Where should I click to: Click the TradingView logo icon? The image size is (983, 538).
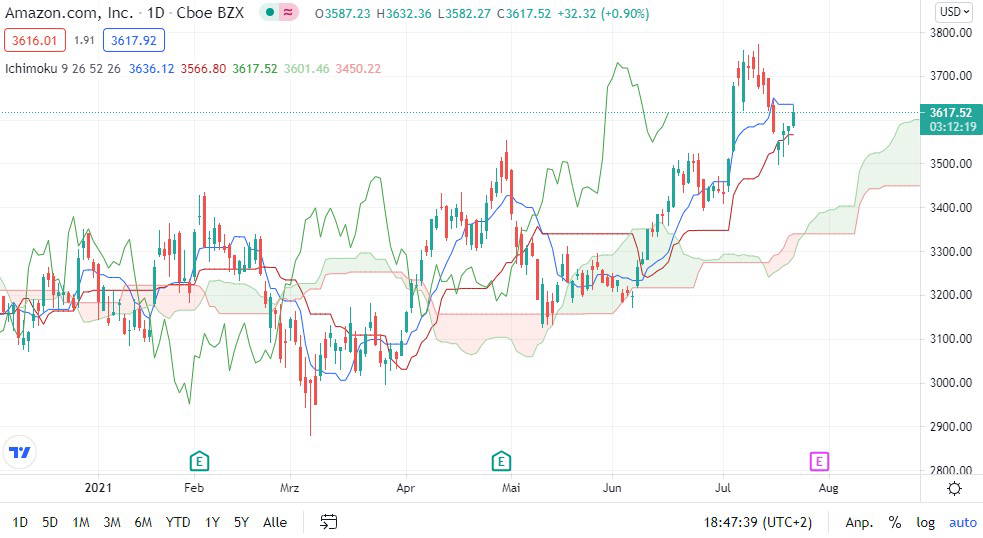click(x=19, y=452)
